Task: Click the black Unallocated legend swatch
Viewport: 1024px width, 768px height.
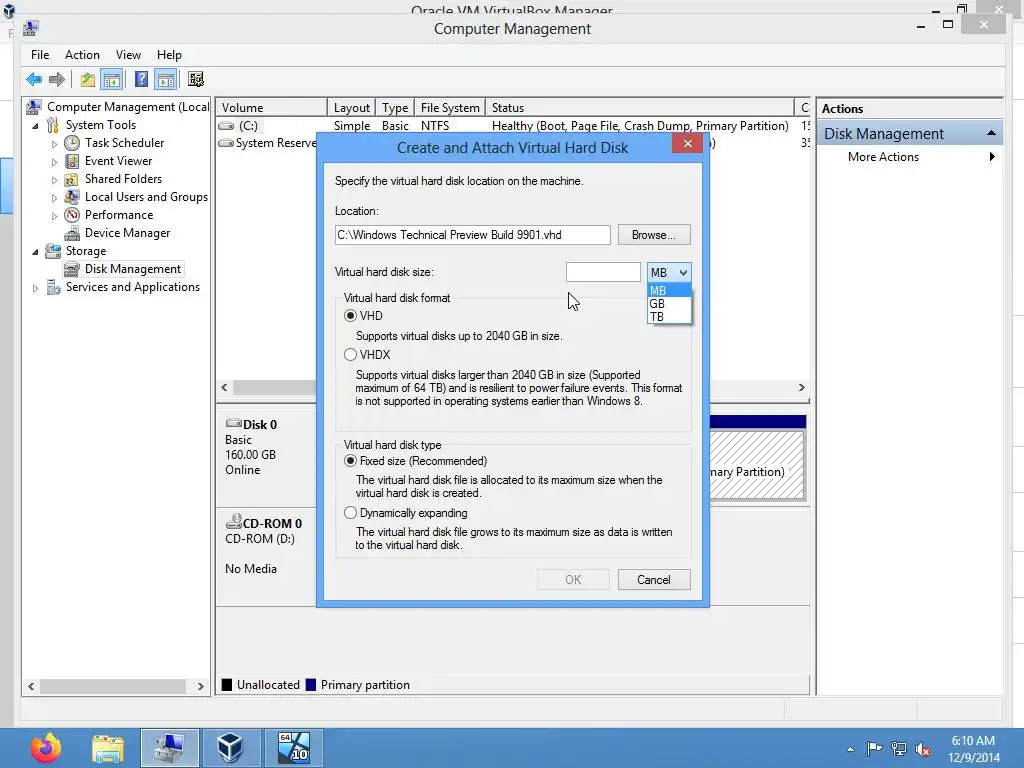Action: [227, 684]
